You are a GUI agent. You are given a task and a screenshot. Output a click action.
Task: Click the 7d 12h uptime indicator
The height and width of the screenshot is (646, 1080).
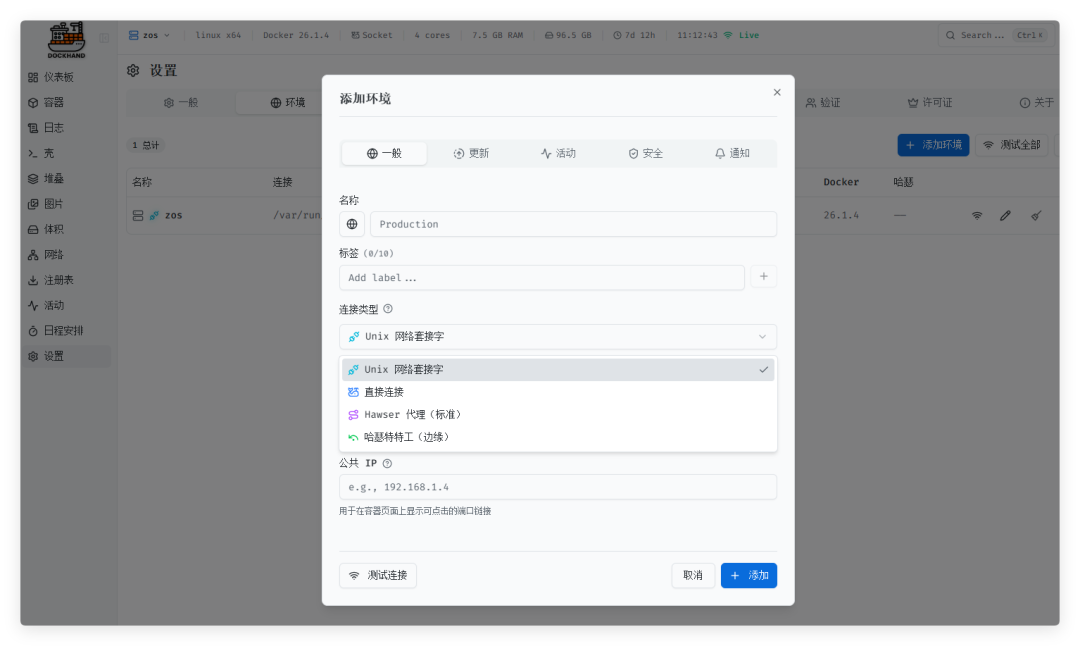[634, 35]
